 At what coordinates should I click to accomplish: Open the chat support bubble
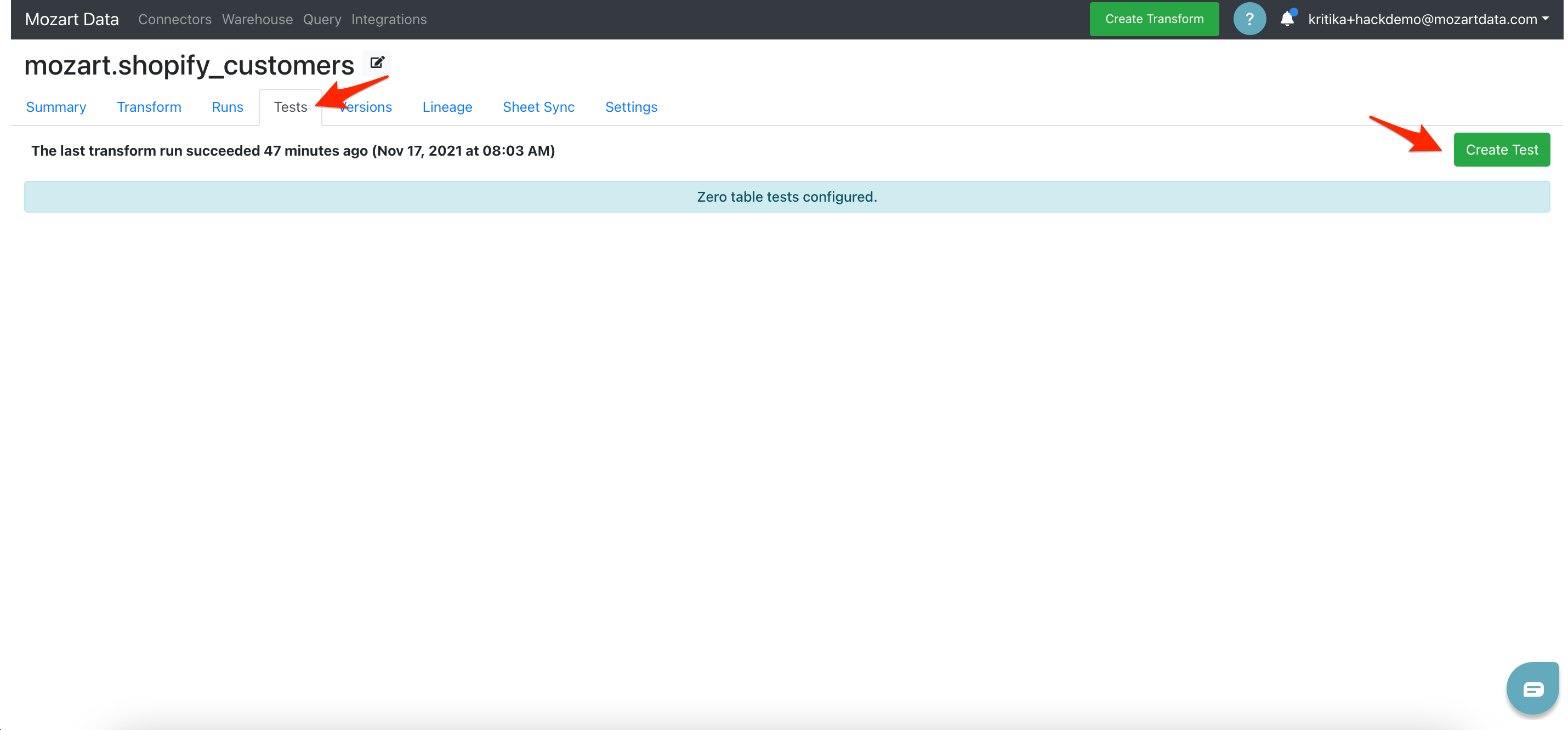coord(1532,689)
